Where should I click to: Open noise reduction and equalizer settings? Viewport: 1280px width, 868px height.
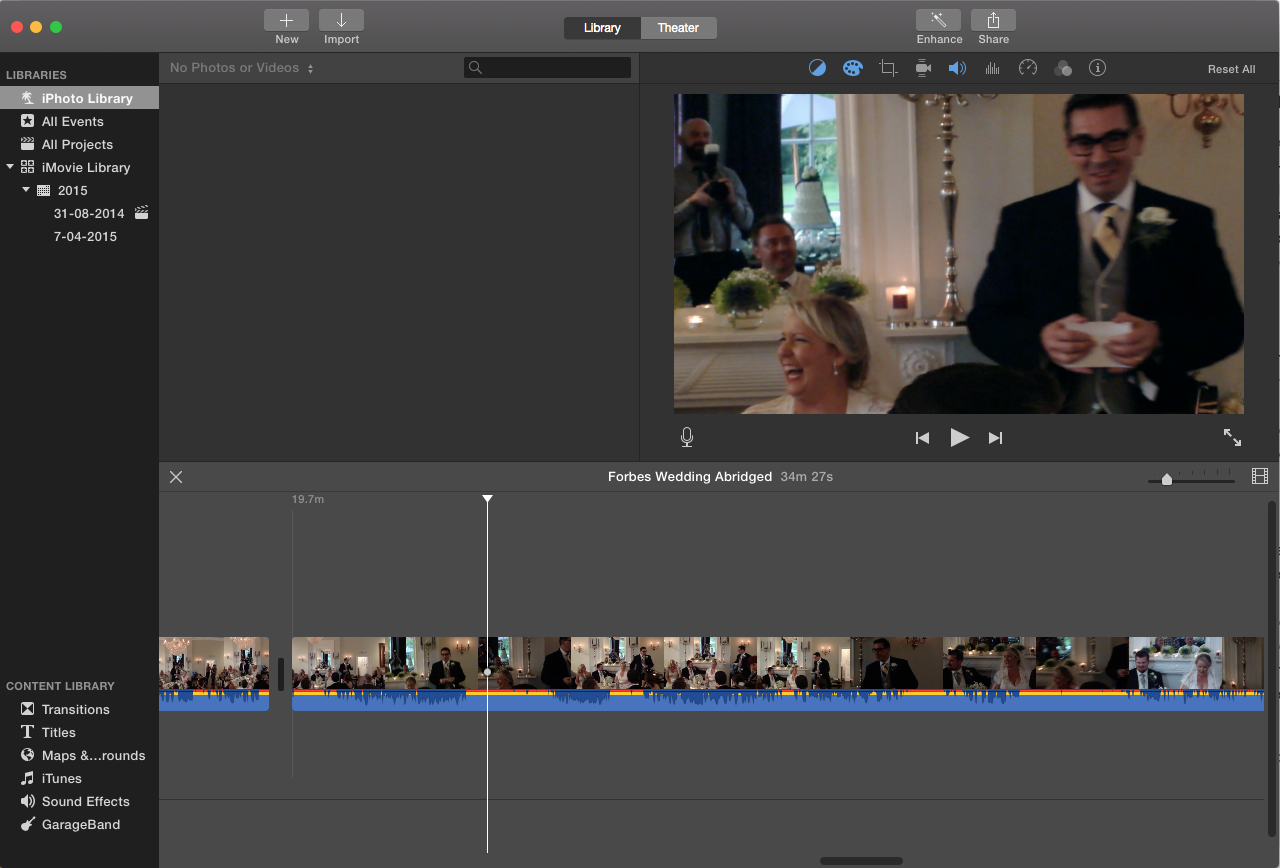tap(993, 68)
